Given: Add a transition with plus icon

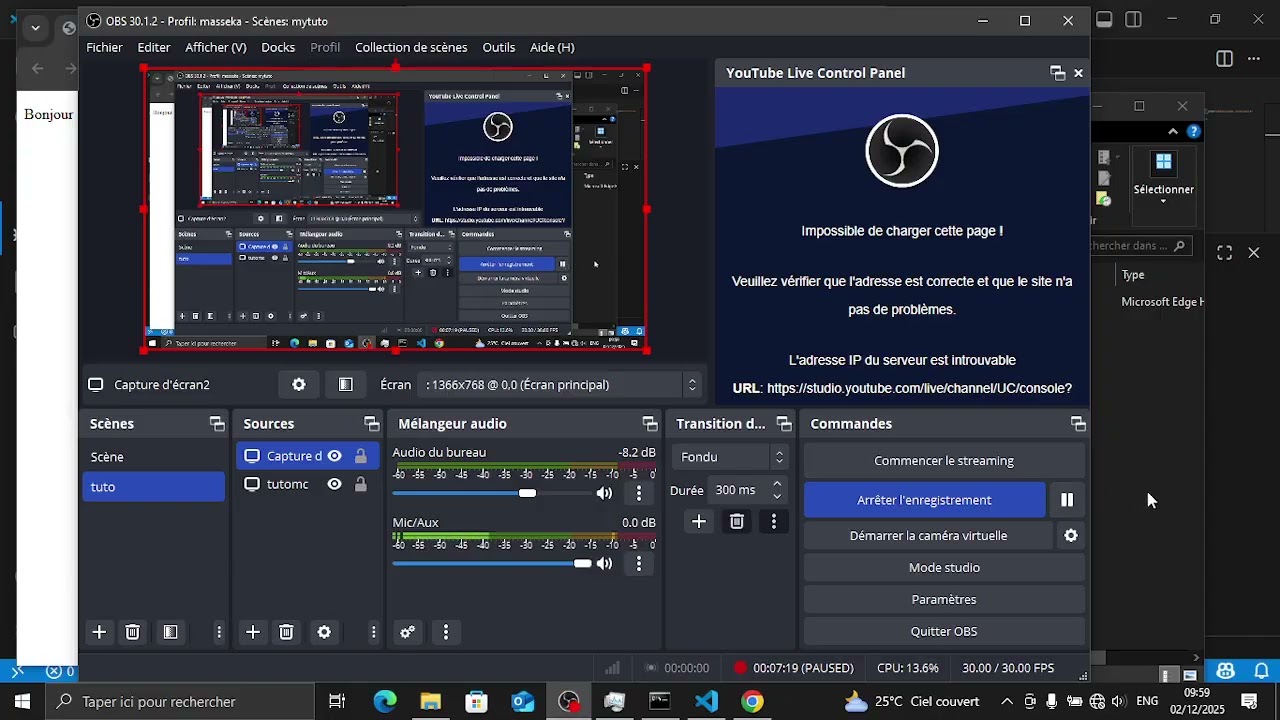Looking at the screenshot, I should [x=699, y=521].
